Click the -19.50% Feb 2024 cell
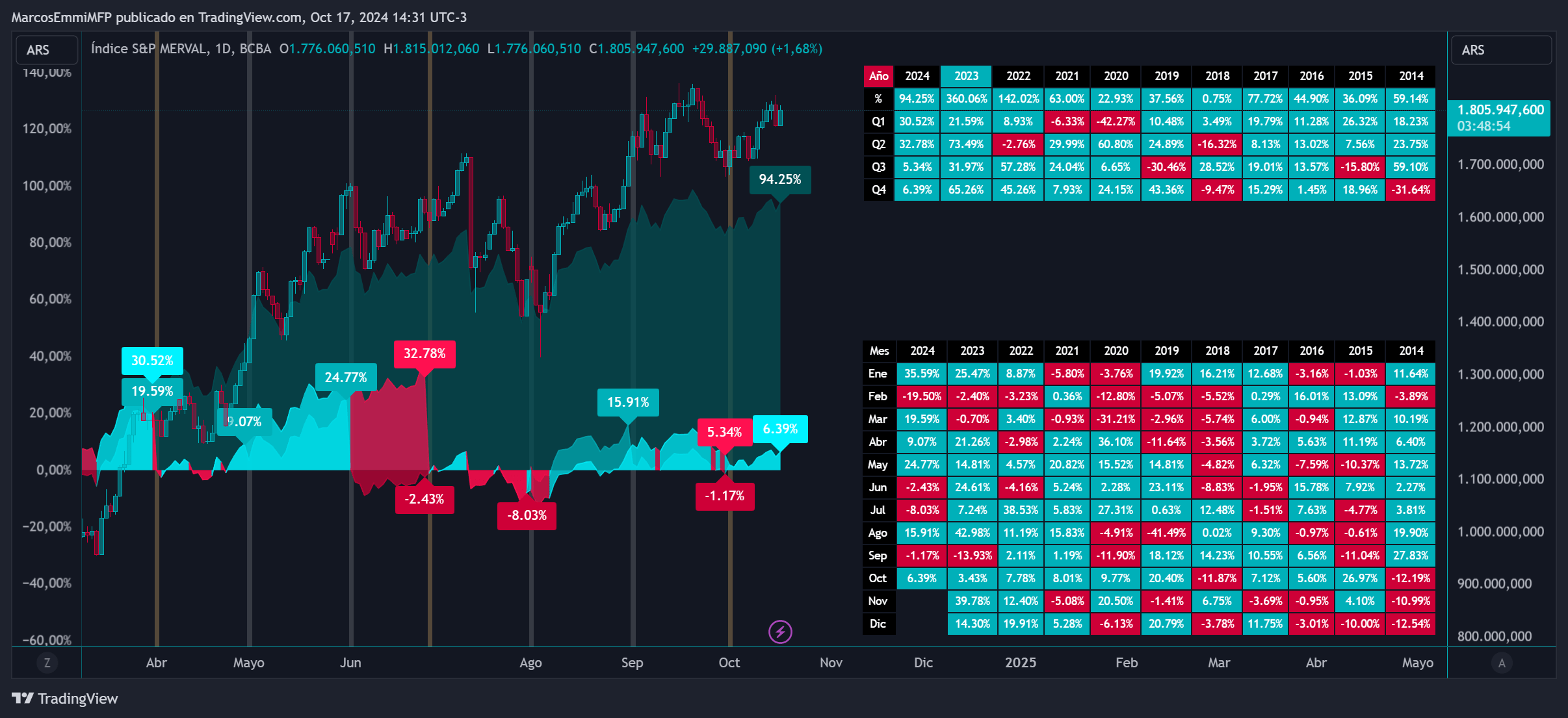1568x718 pixels. click(x=922, y=396)
